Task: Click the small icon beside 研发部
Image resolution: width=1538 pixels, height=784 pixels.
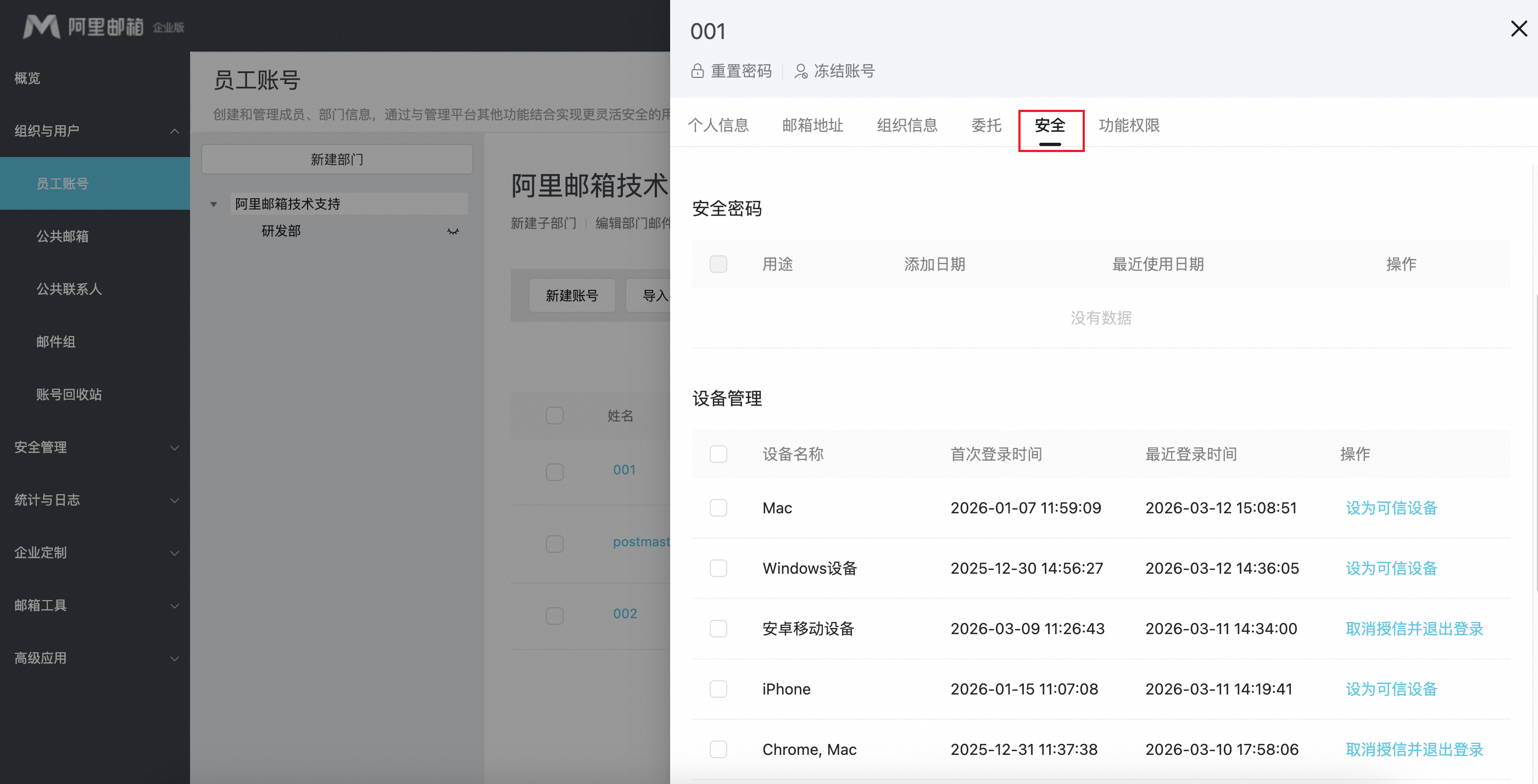Action: click(453, 232)
